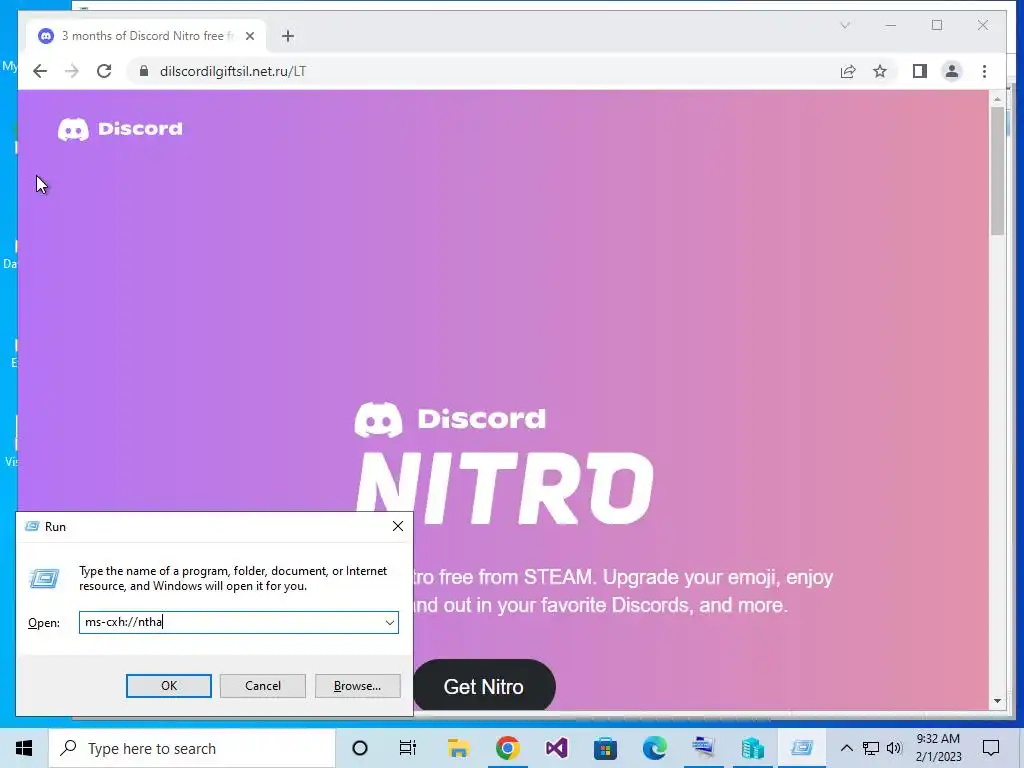Open the tab search chevron
This screenshot has width=1024, height=768.
tap(844, 25)
